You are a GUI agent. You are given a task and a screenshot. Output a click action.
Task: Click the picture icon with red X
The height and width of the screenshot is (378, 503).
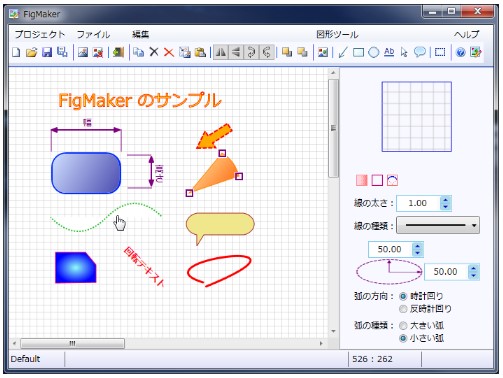click(x=98, y=52)
